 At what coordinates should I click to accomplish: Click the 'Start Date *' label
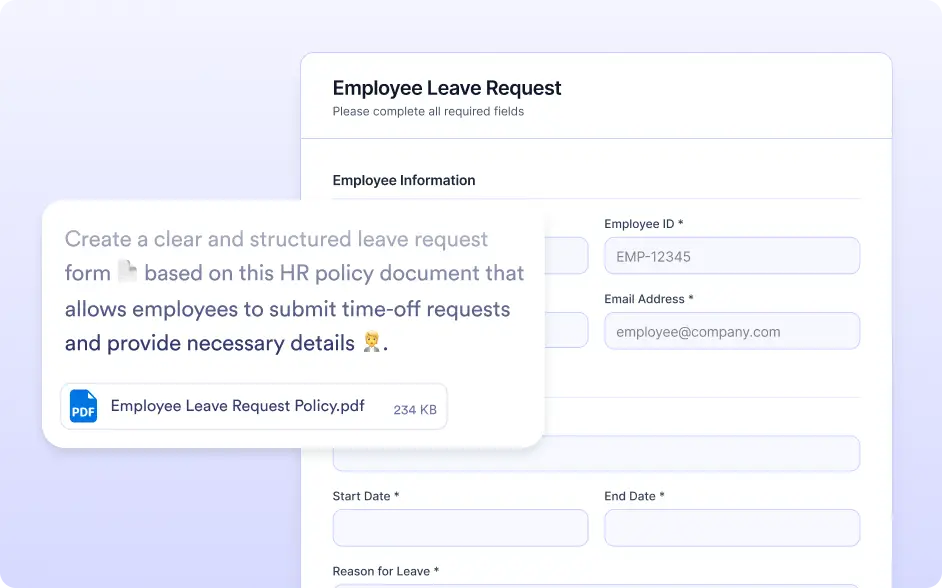click(366, 496)
